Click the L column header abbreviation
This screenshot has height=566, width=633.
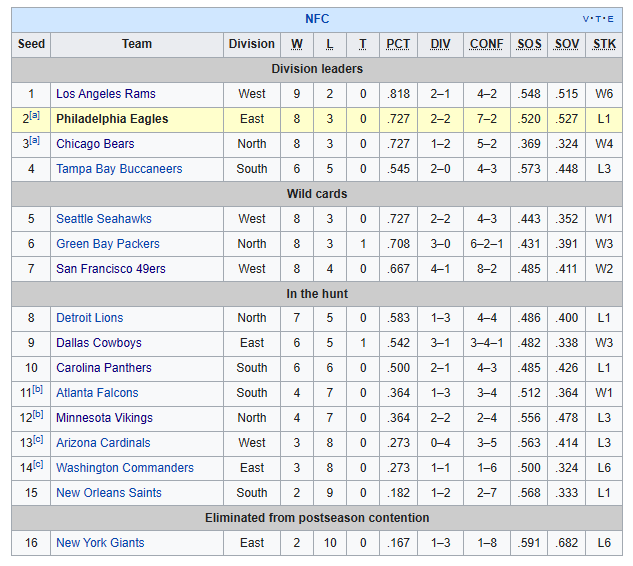330,44
